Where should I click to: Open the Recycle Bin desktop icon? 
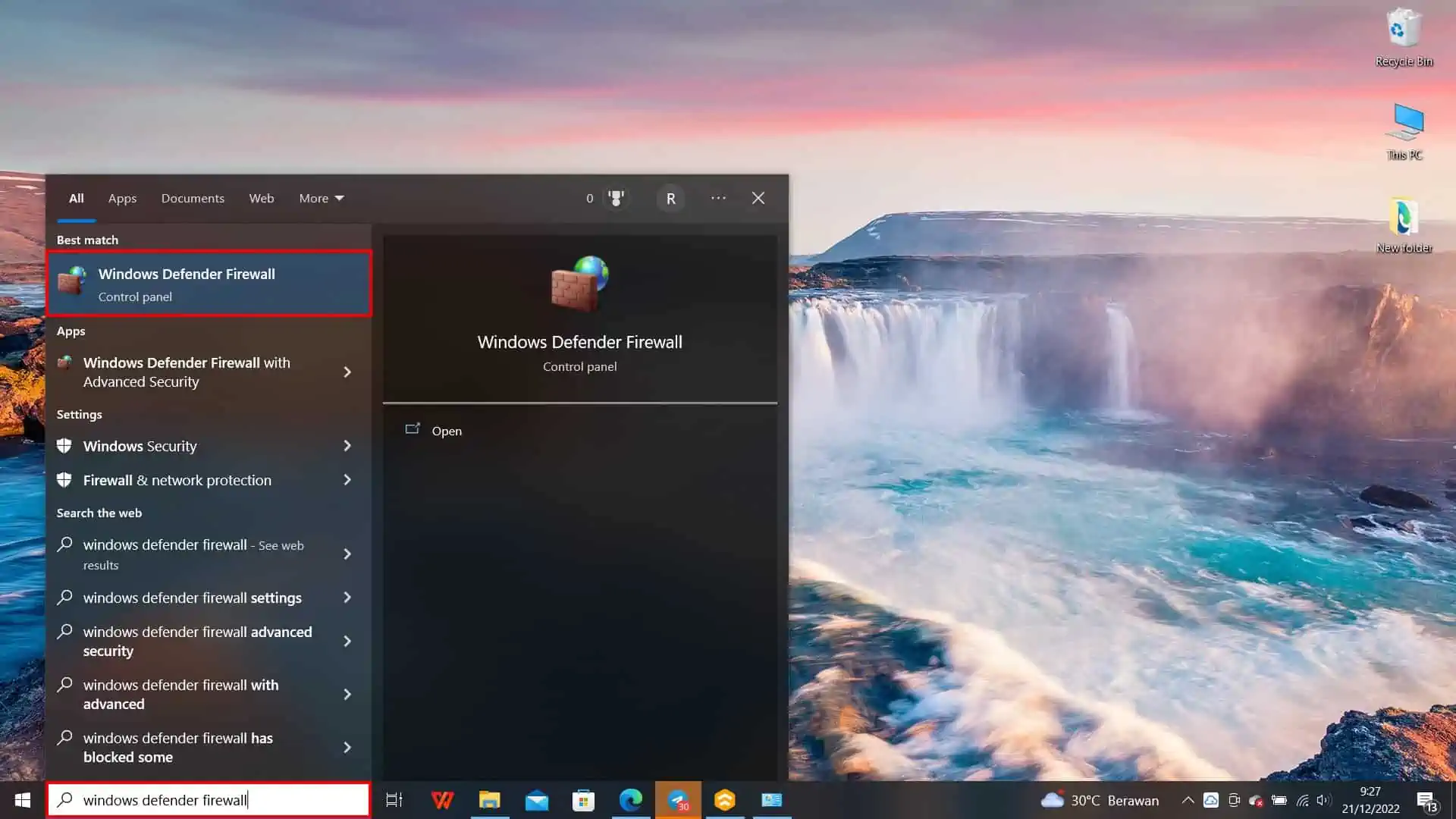point(1404,38)
